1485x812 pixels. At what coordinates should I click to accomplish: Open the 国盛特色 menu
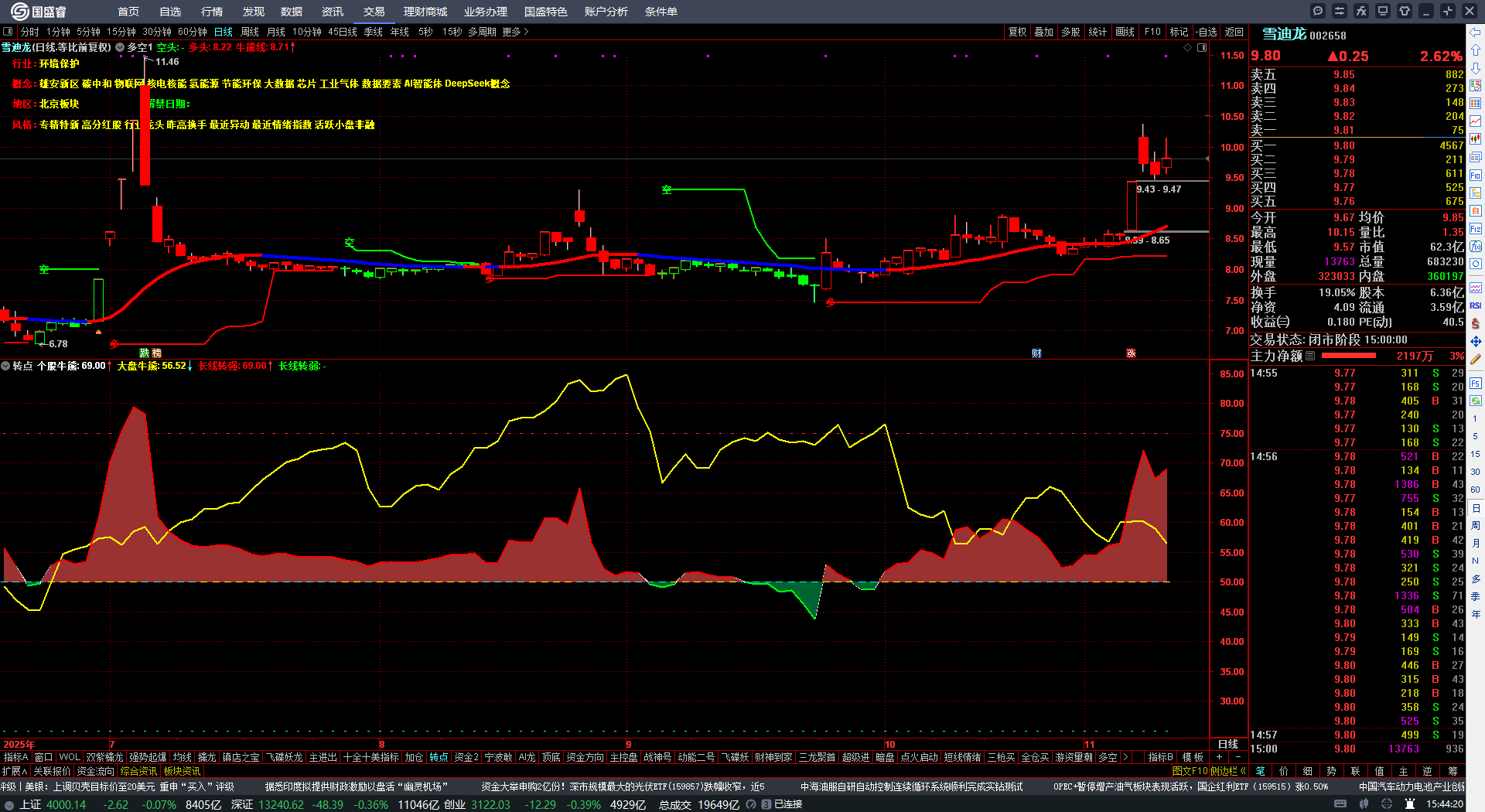(545, 12)
